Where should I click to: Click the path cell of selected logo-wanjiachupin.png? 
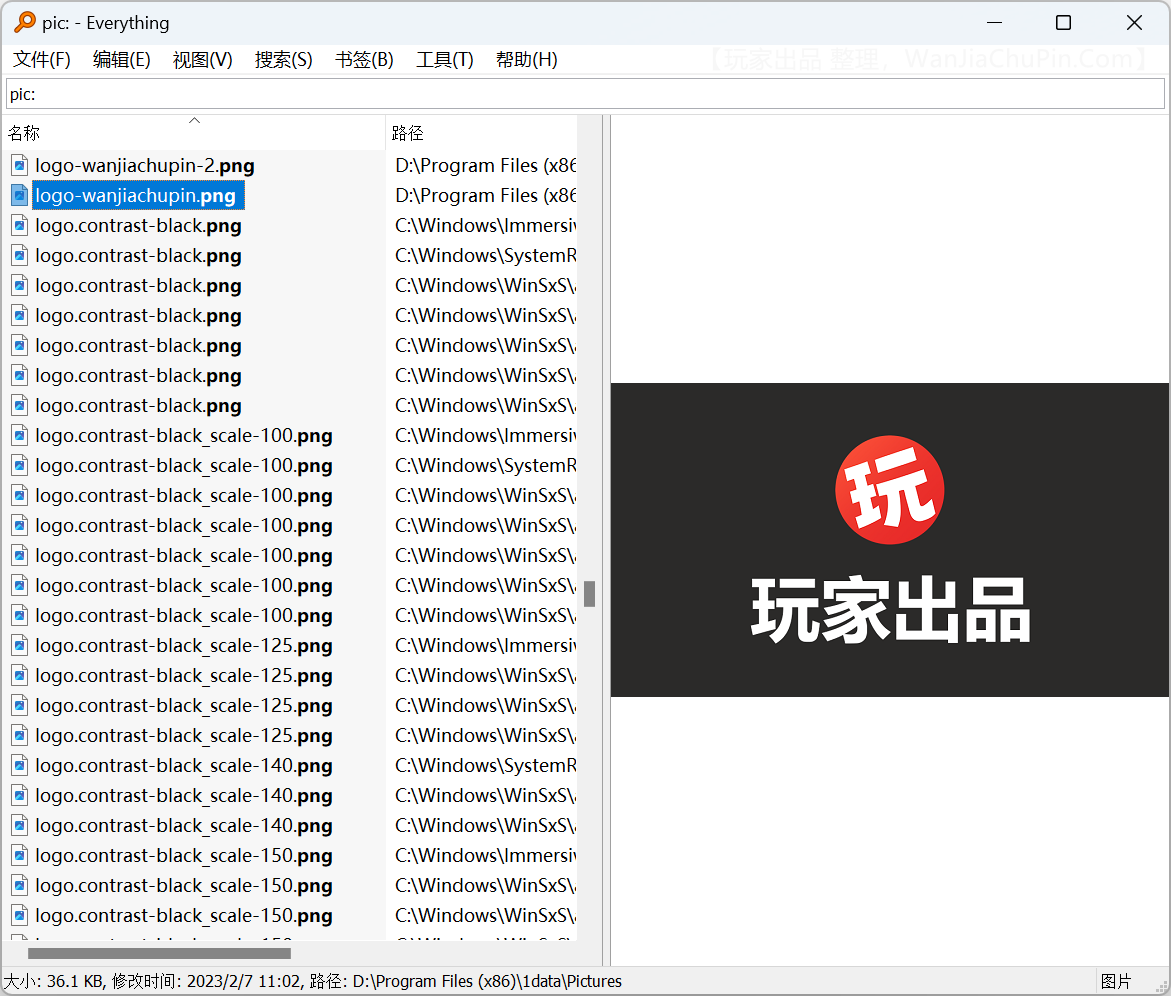[x=485, y=196]
